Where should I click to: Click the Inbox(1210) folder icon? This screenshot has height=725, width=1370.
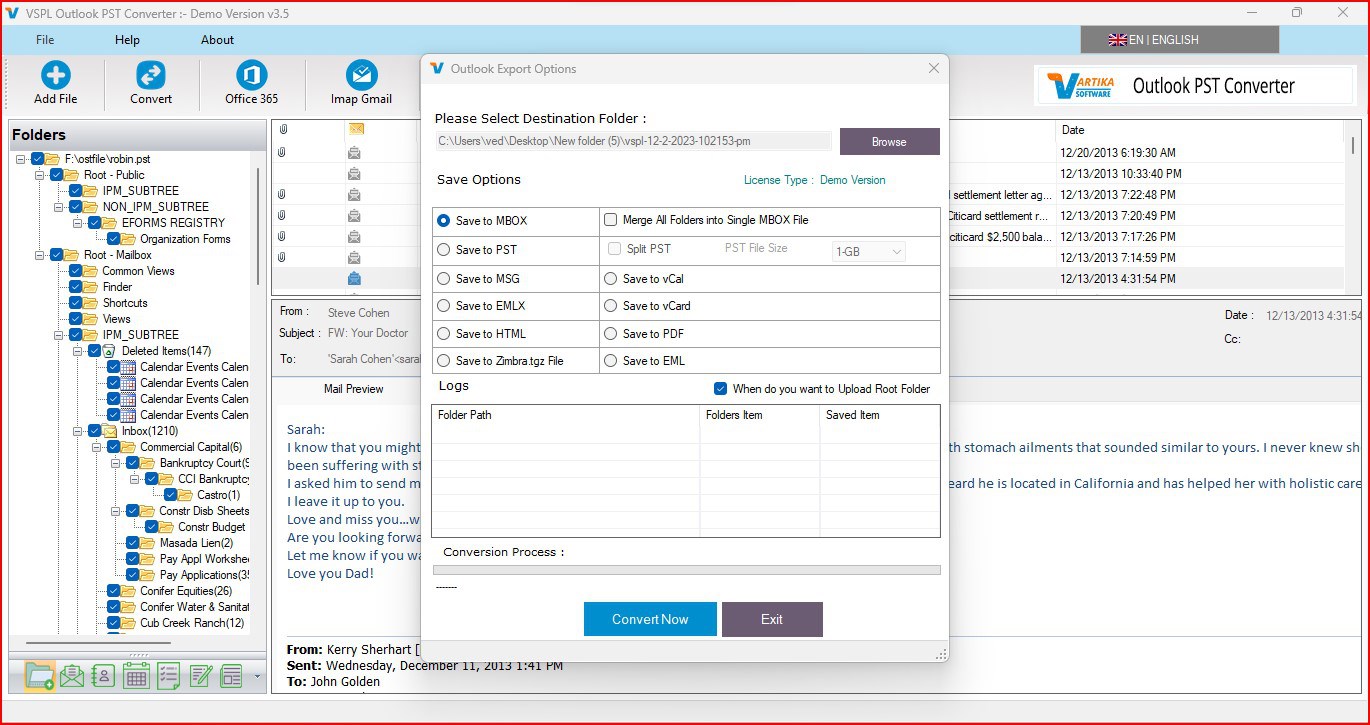109,431
